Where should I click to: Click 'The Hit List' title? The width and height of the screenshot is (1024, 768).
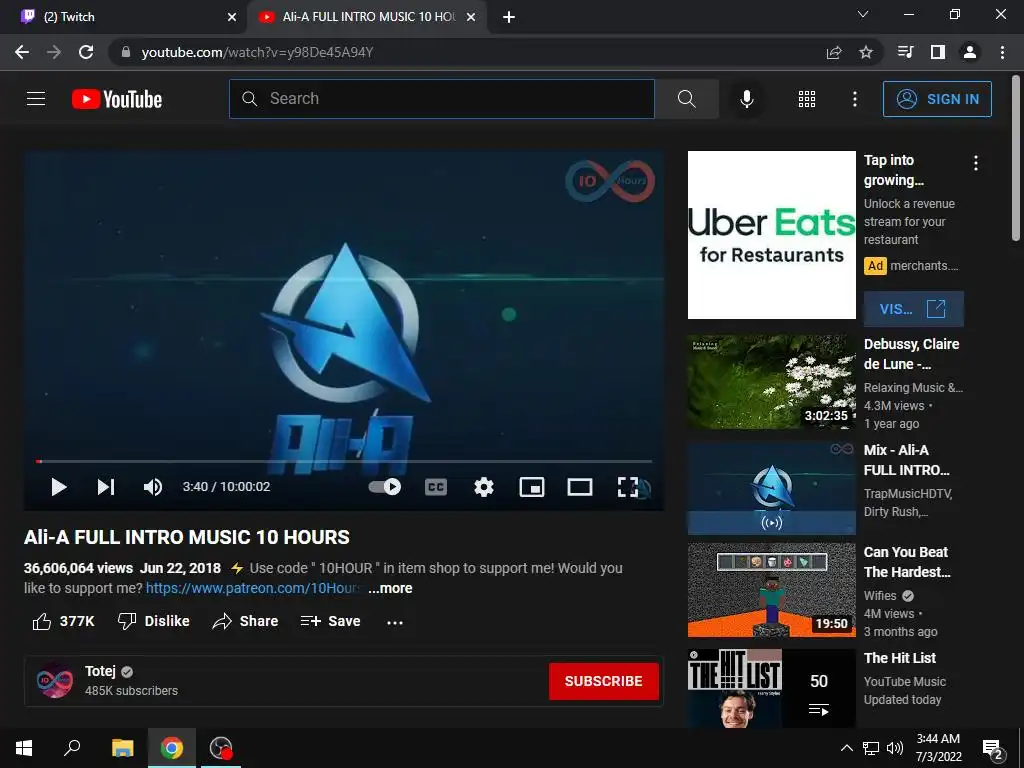(x=899, y=658)
